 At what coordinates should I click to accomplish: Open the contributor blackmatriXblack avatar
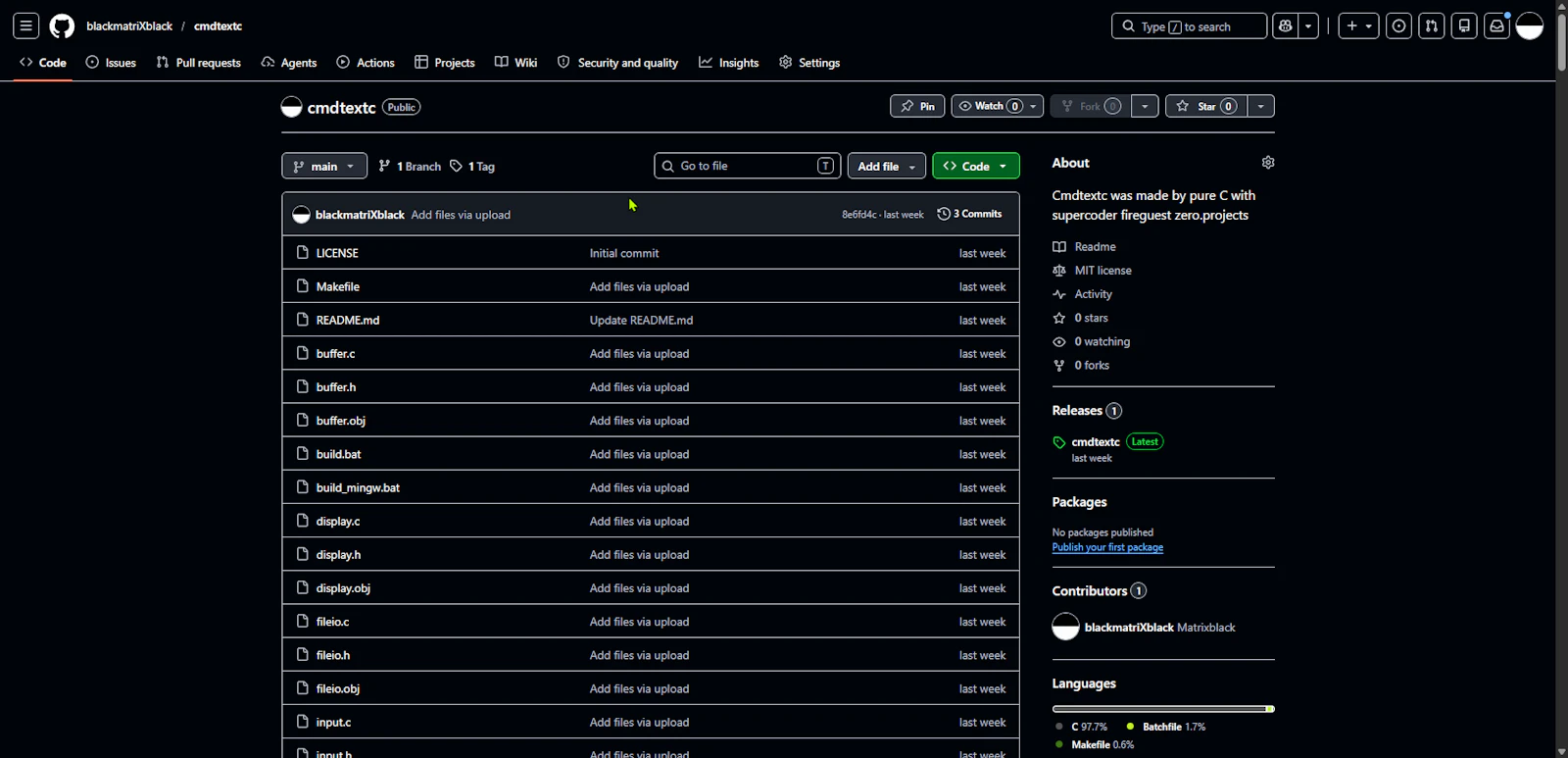(1065, 627)
